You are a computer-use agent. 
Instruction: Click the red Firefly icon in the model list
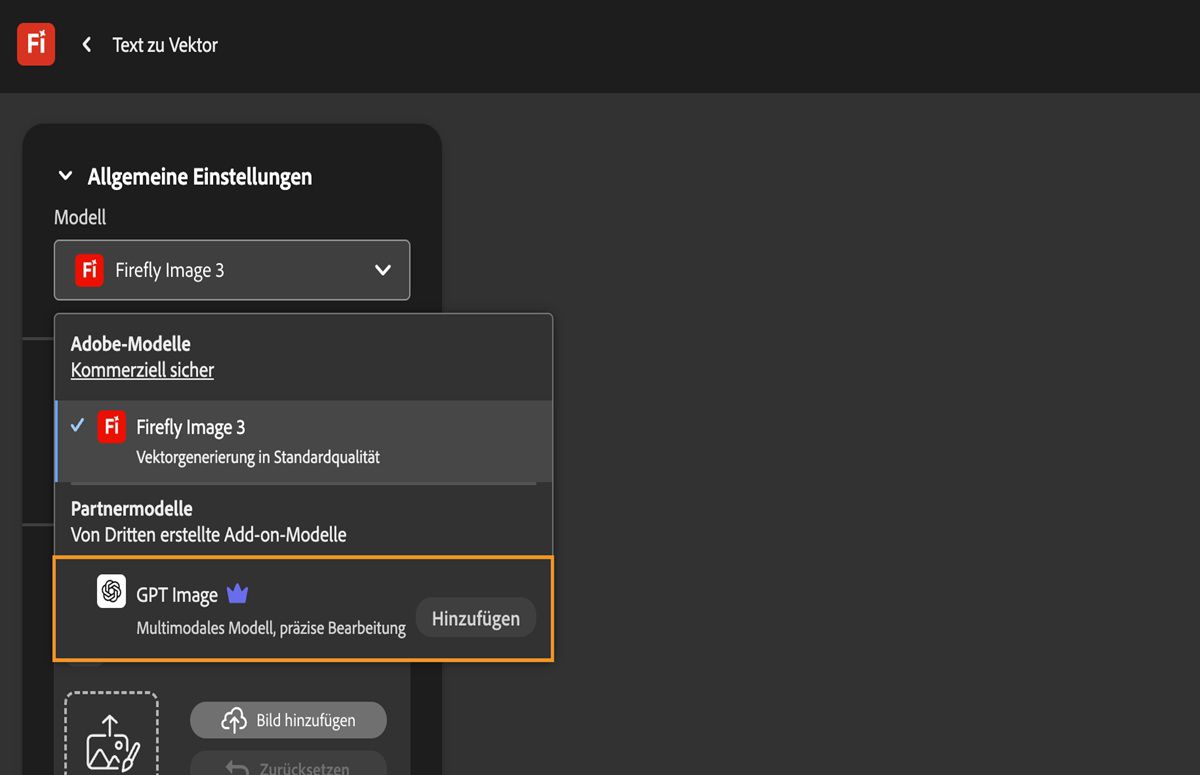pos(112,426)
